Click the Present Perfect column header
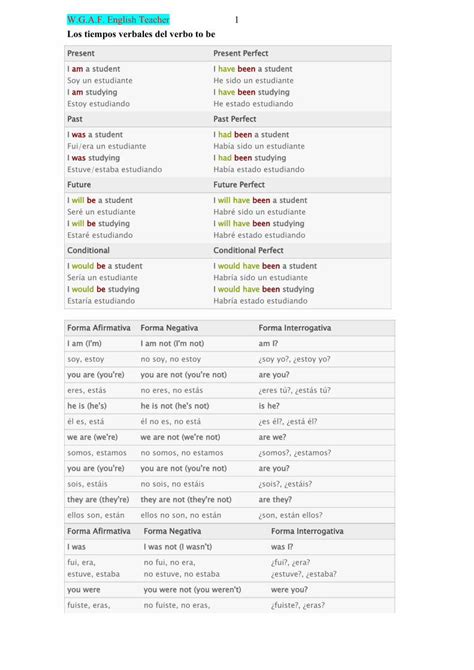 click(241, 53)
